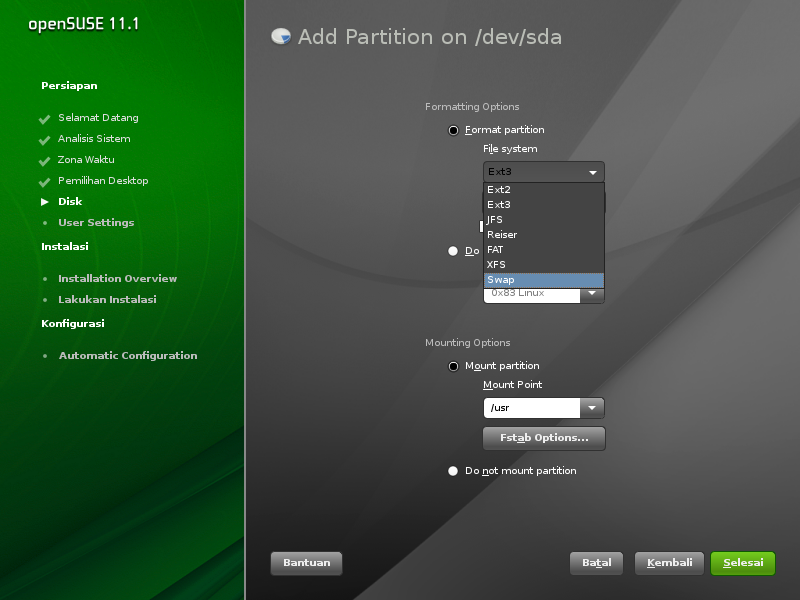The width and height of the screenshot is (800, 600).
Task: Click the Batal cancel button
Action: click(596, 563)
